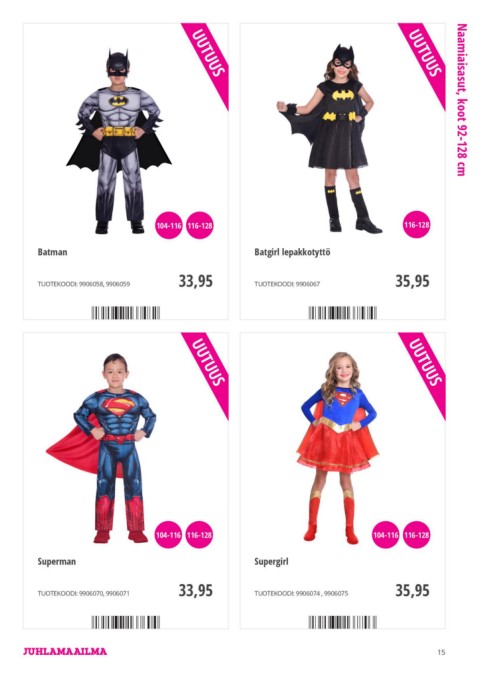Viewport: 480px width, 679px height.
Task: Click the Supergirl costume product image
Action: (x=337, y=448)
